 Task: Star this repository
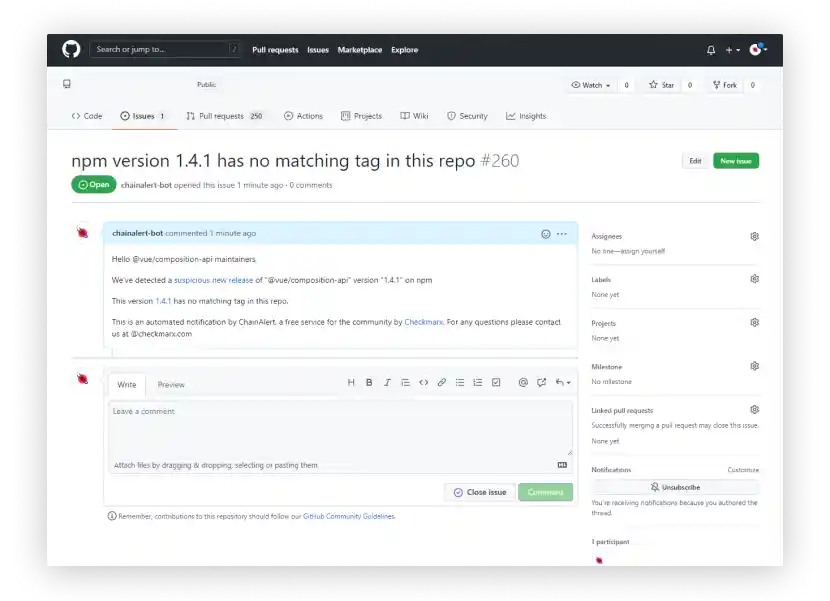tap(662, 85)
